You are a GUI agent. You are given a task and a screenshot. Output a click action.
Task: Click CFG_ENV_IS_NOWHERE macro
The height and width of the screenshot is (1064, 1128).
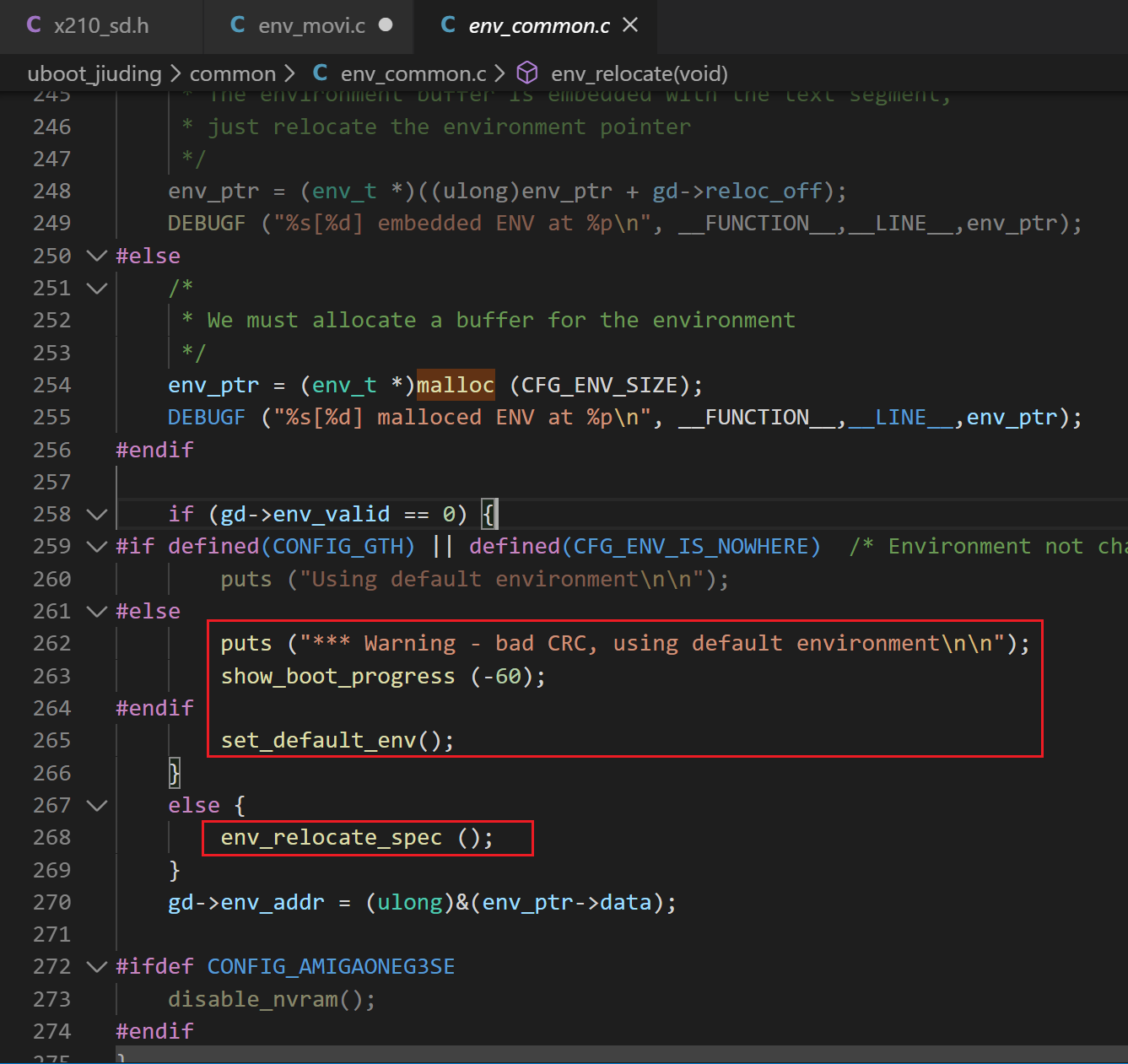tap(691, 547)
